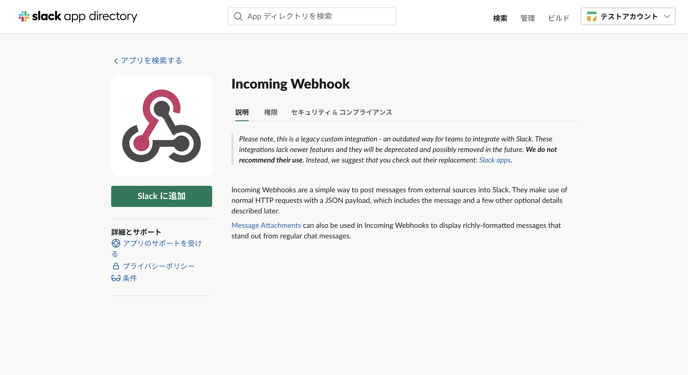Click the glasses icon beside 条件
Screen dimensions: 688x375
tap(116, 278)
